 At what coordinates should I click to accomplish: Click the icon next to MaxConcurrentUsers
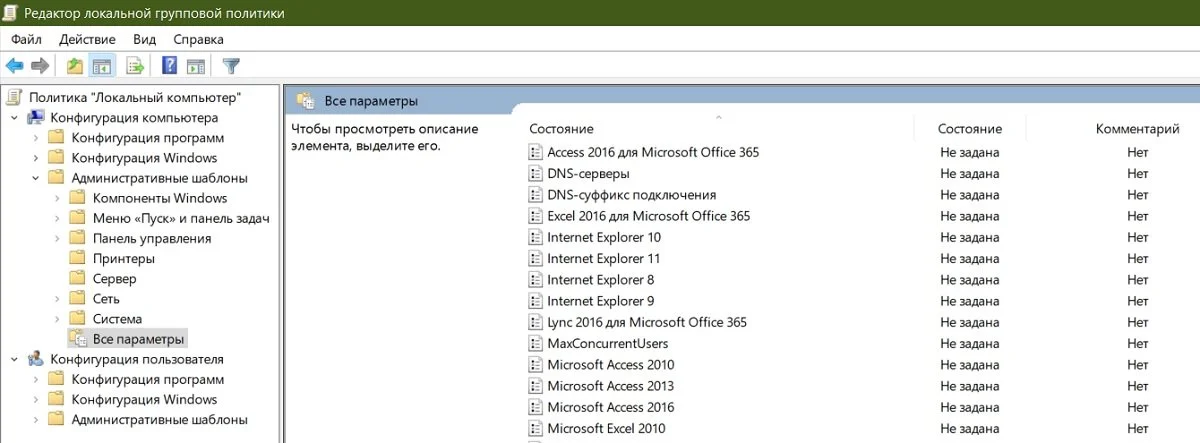[534, 344]
